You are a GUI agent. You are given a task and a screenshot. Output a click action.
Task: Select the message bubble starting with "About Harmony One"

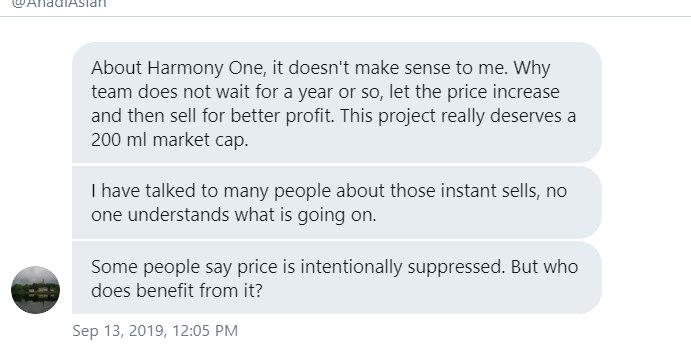click(x=337, y=103)
